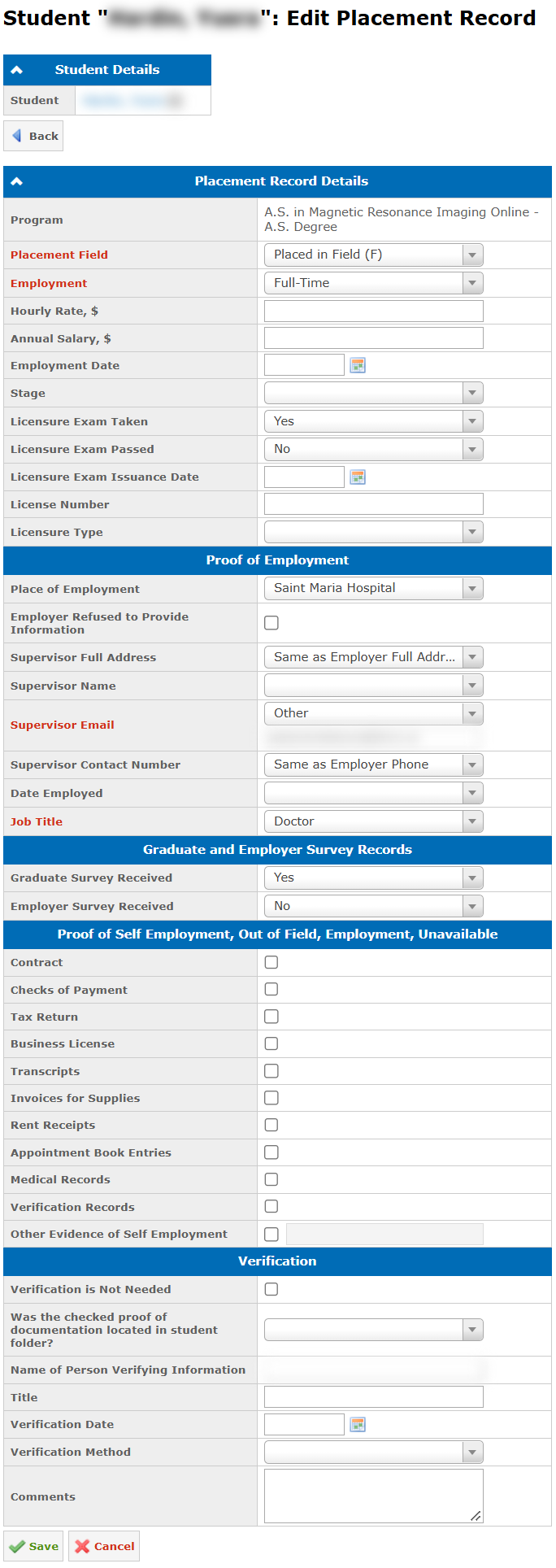Focus the License Number text field

[x=374, y=504]
